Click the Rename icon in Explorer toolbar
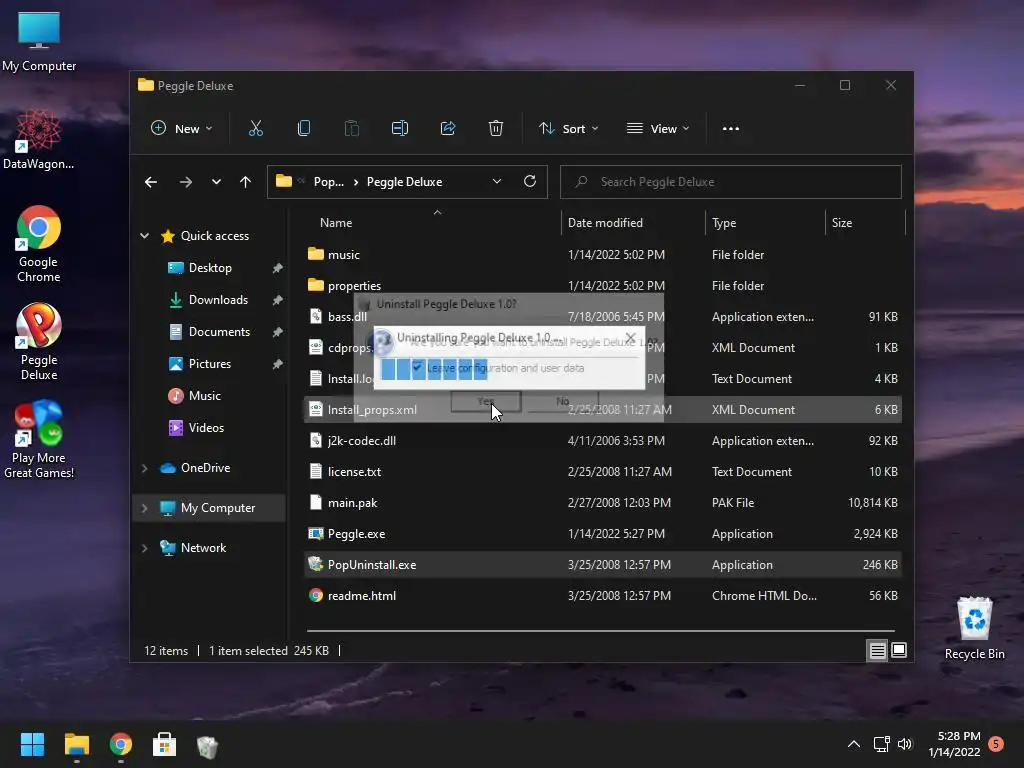 pyautogui.click(x=400, y=129)
